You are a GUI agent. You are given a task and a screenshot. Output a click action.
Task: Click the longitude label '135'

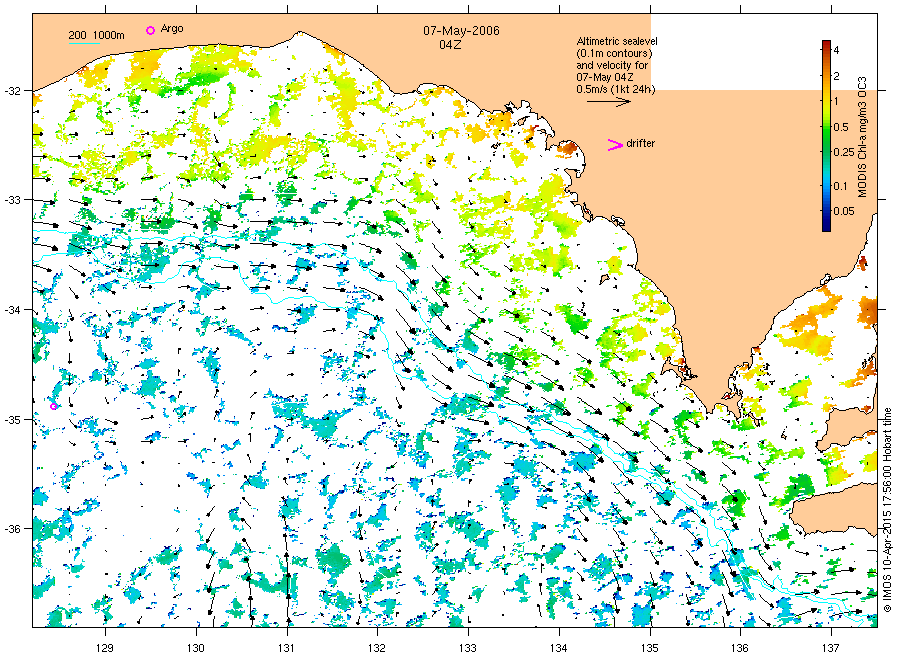(649, 648)
